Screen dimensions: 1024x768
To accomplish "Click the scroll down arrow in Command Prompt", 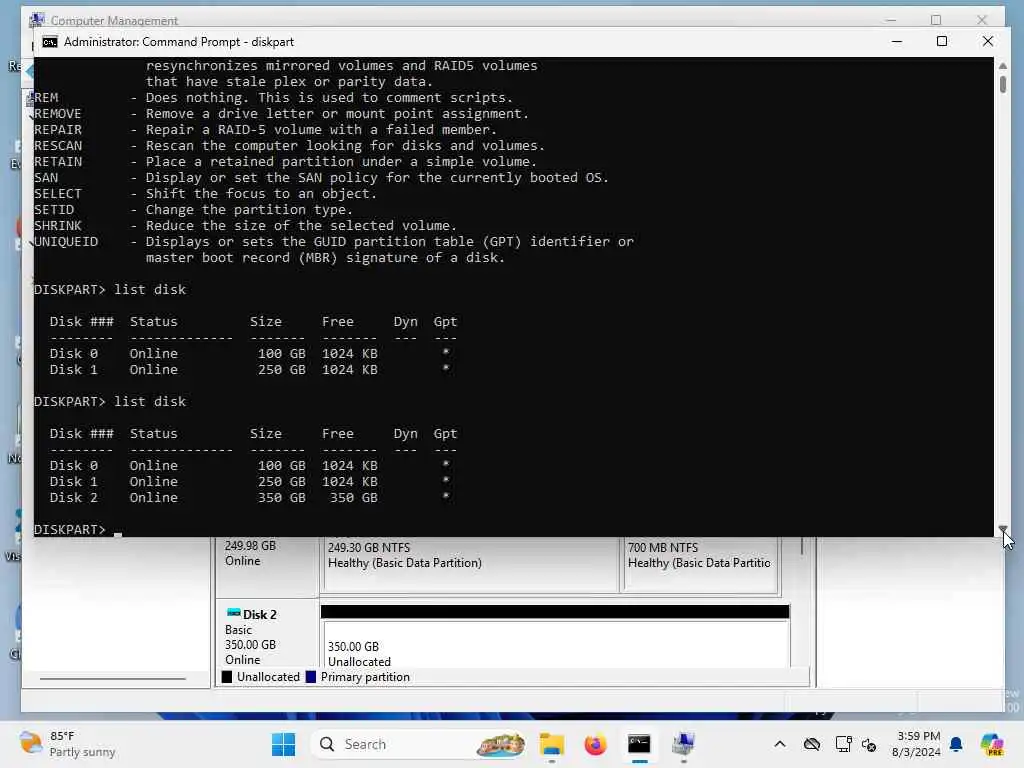I will [x=1002, y=529].
